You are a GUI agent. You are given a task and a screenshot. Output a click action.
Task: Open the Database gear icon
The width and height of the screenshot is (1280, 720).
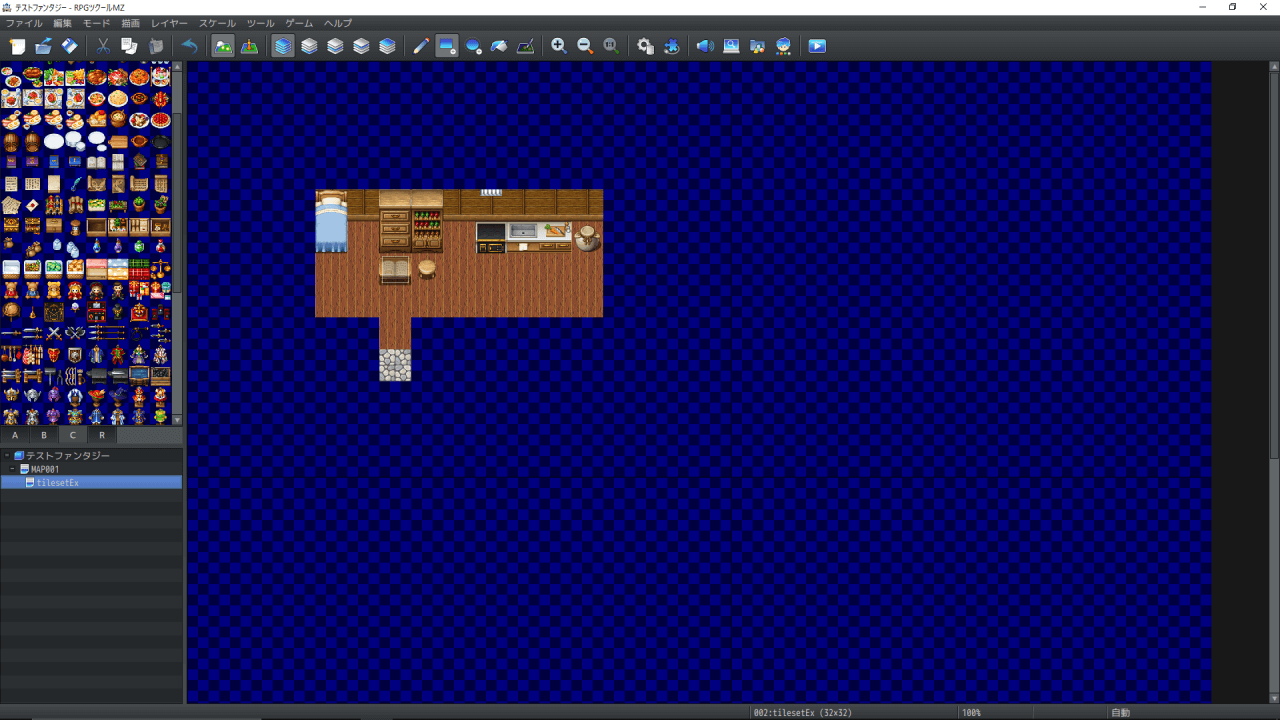click(x=645, y=46)
